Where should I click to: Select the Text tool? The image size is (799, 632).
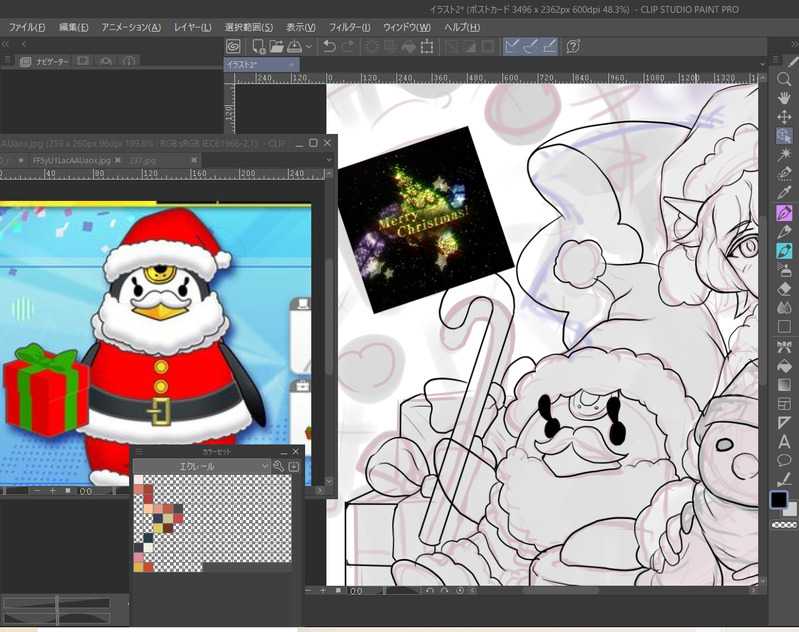click(x=784, y=441)
